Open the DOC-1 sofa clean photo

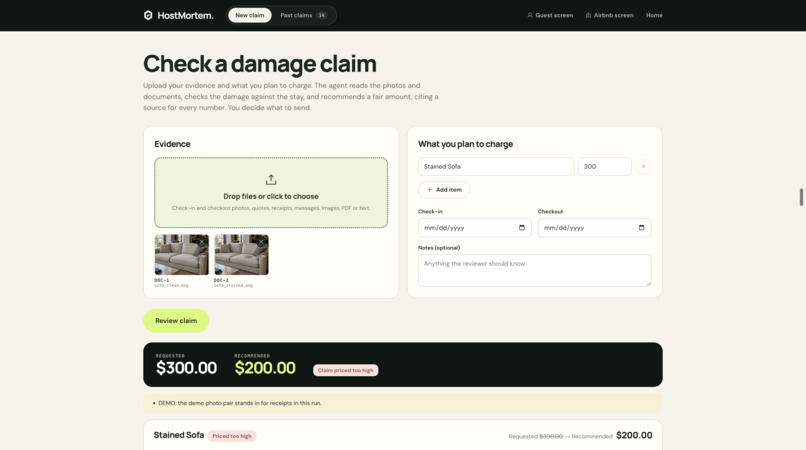(181, 255)
